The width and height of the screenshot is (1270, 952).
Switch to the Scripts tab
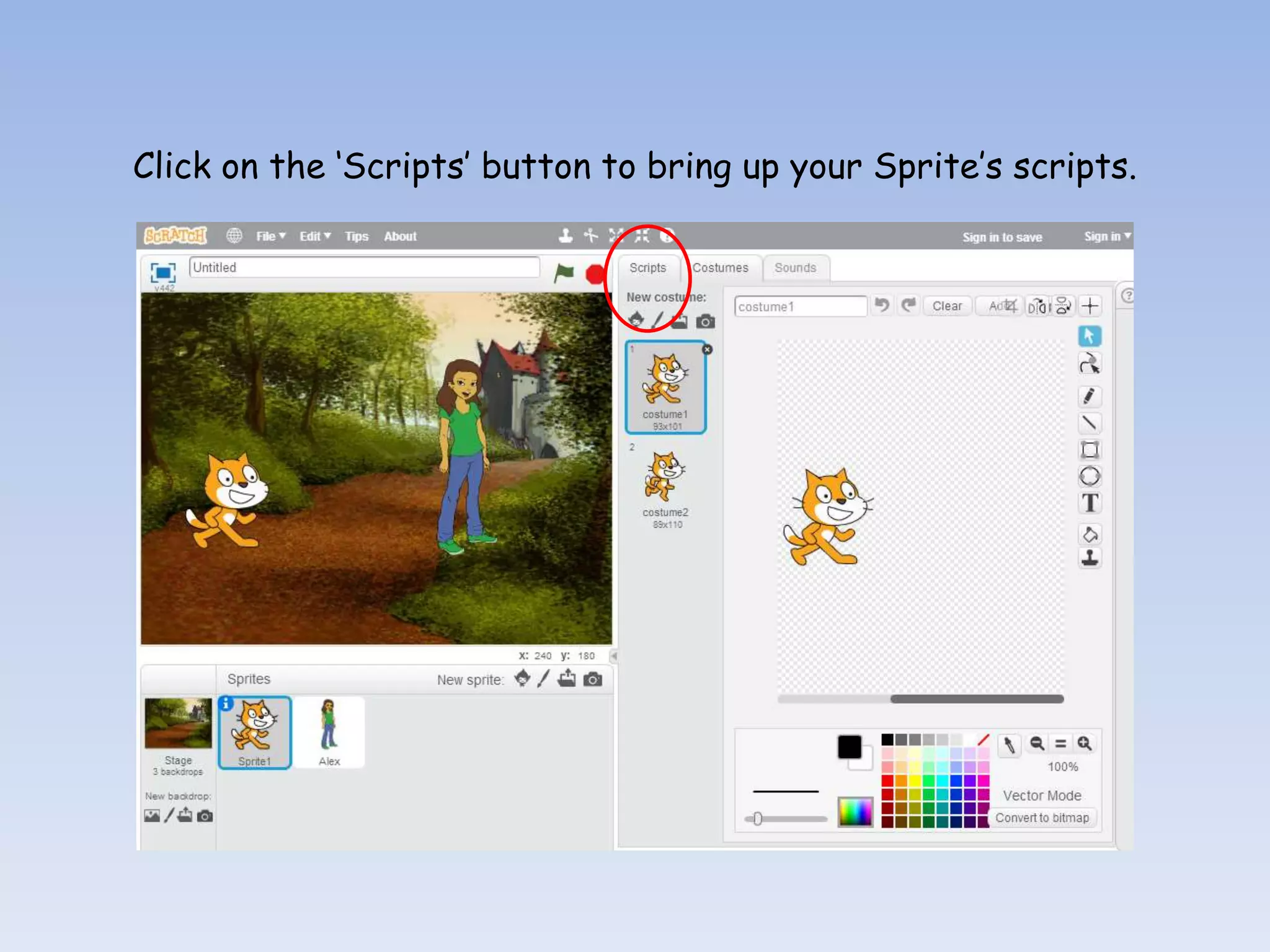click(x=647, y=268)
